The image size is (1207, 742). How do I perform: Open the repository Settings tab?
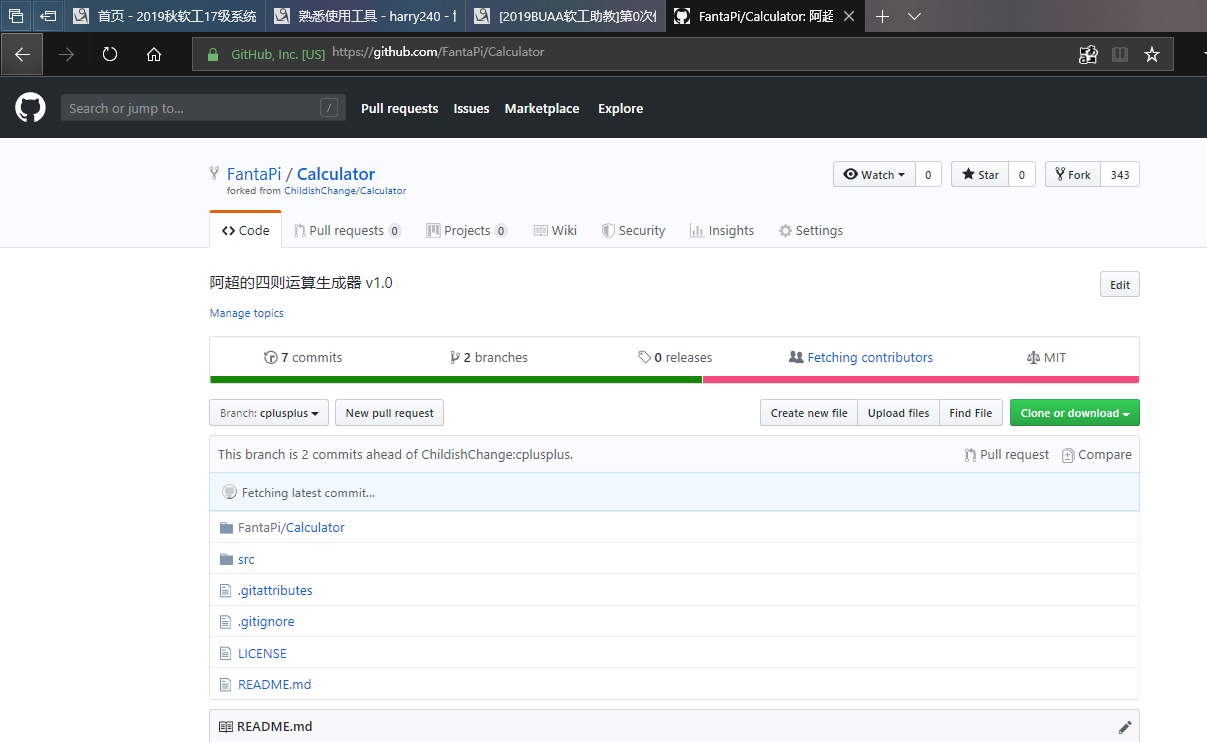pos(811,230)
